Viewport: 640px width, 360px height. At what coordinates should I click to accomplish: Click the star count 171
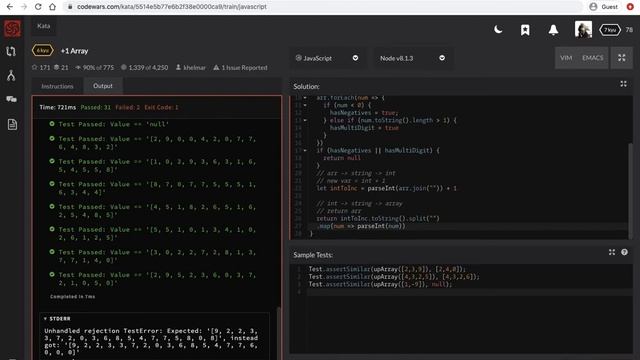click(x=41, y=67)
